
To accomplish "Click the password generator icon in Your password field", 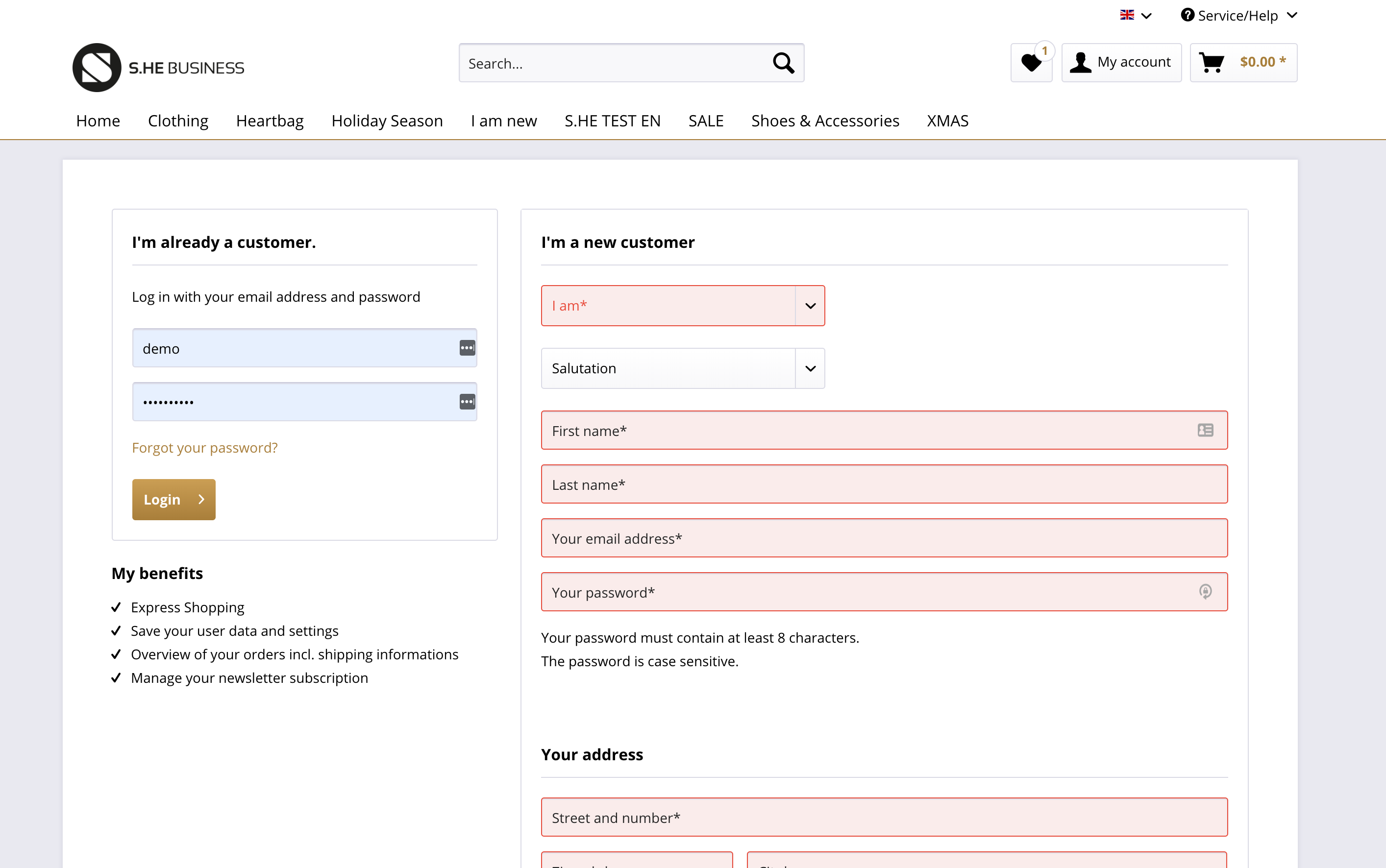I will (1205, 591).
